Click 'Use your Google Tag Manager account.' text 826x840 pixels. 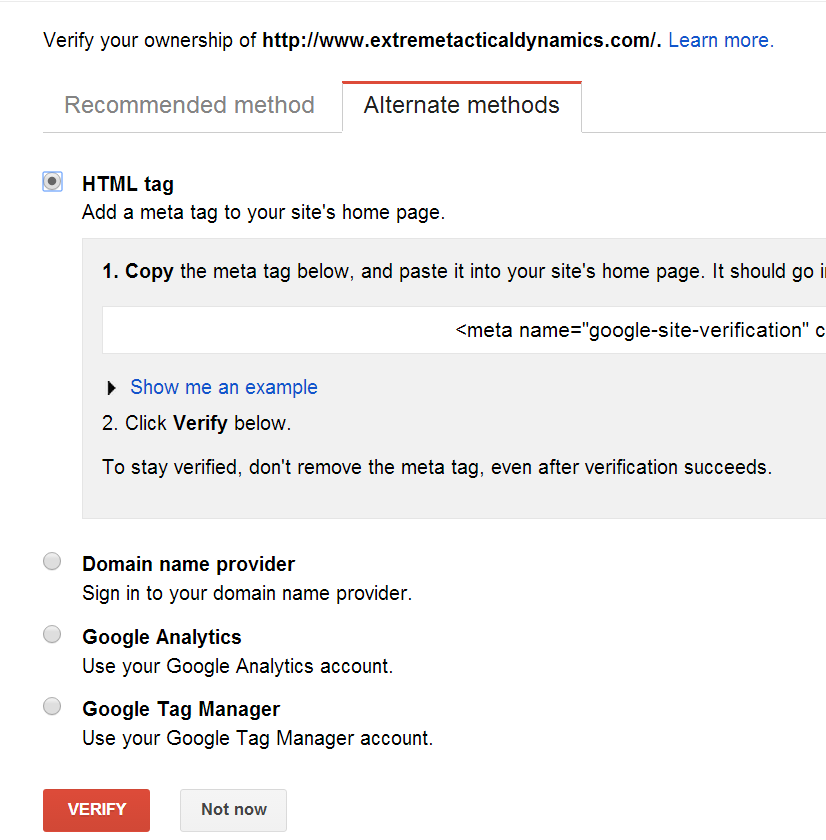[x=258, y=739]
